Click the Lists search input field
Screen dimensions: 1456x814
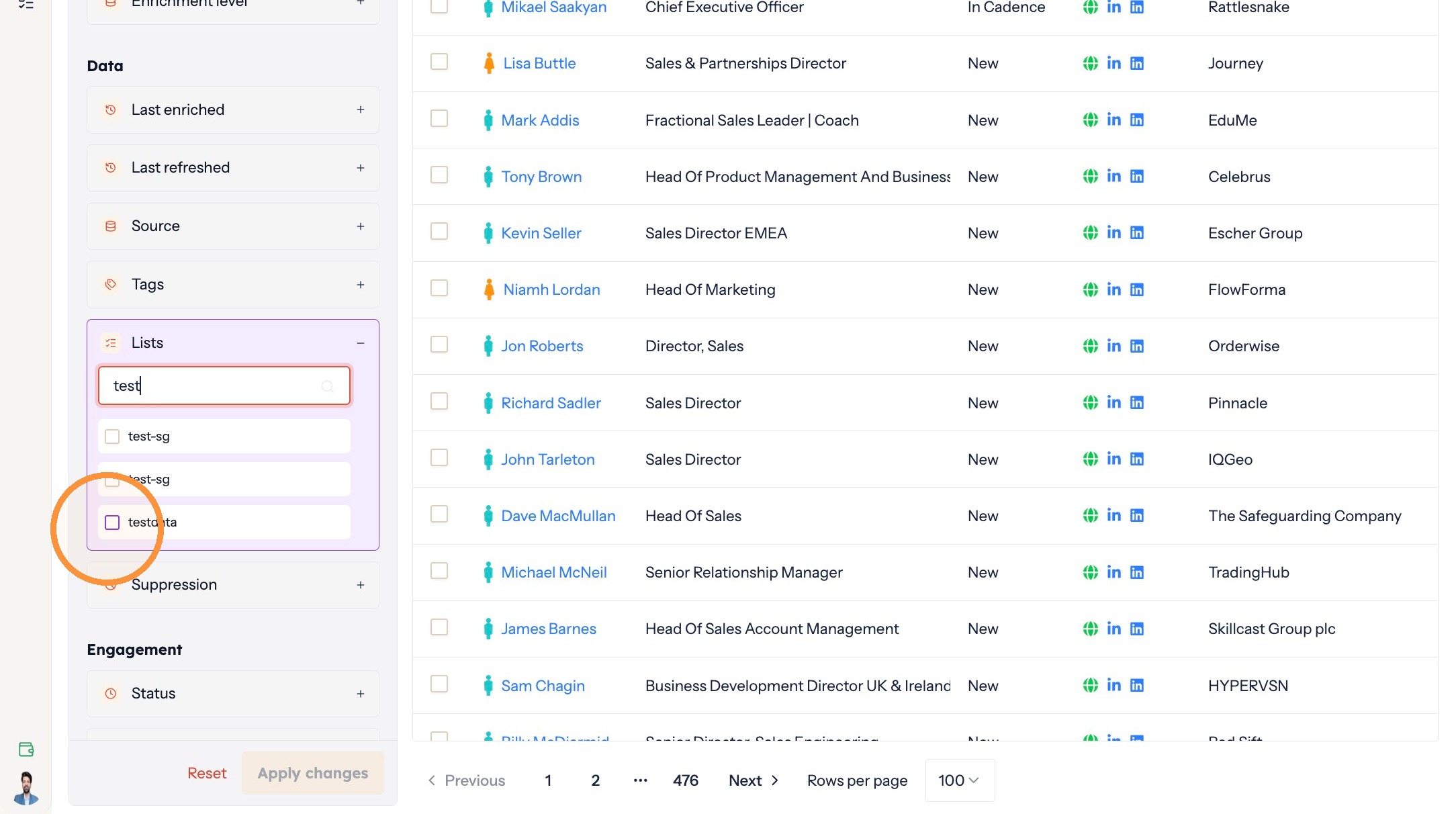[x=224, y=386]
